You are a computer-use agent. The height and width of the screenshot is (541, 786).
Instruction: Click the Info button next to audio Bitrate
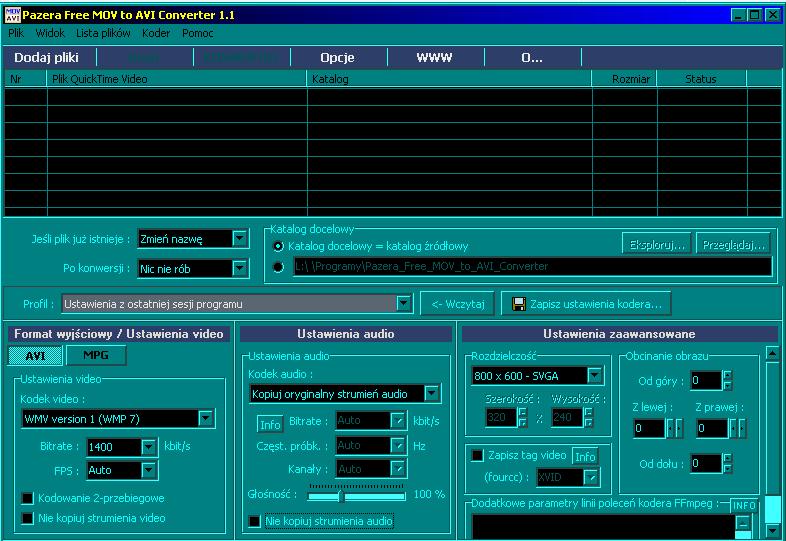(x=270, y=424)
